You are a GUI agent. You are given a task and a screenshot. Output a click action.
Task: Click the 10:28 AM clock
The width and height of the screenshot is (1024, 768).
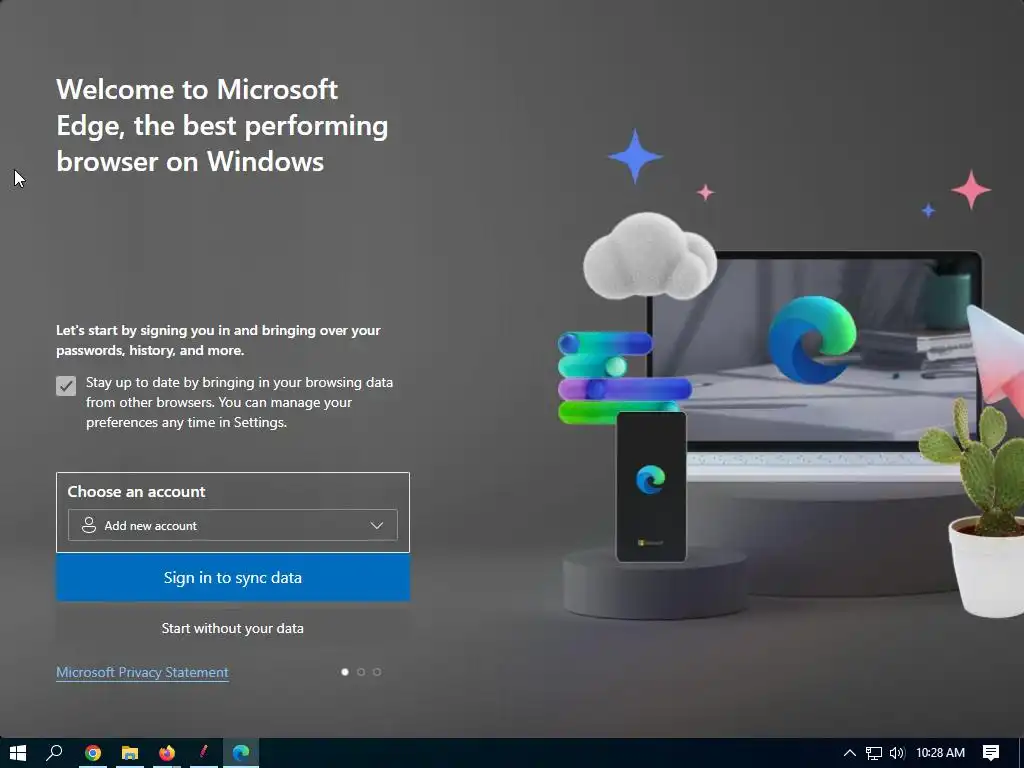tap(940, 753)
